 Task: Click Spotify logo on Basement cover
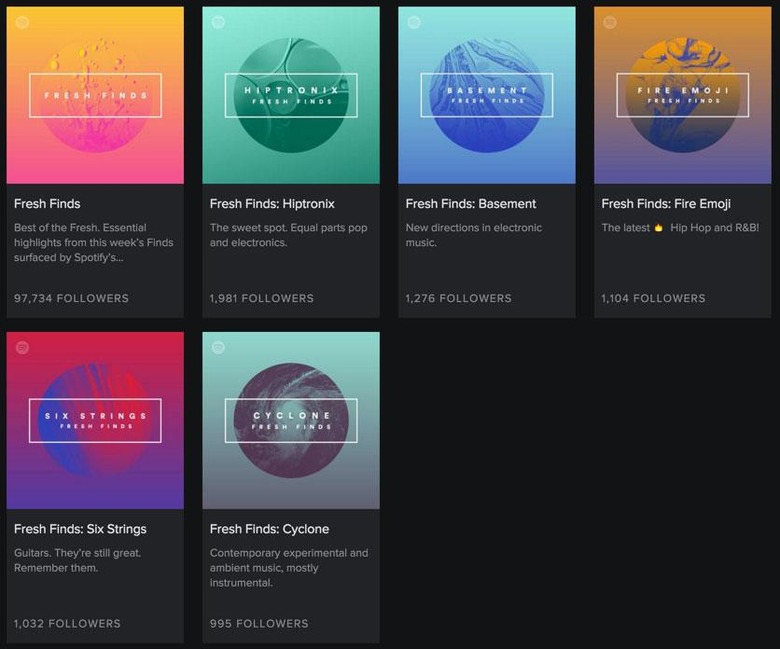[x=414, y=22]
